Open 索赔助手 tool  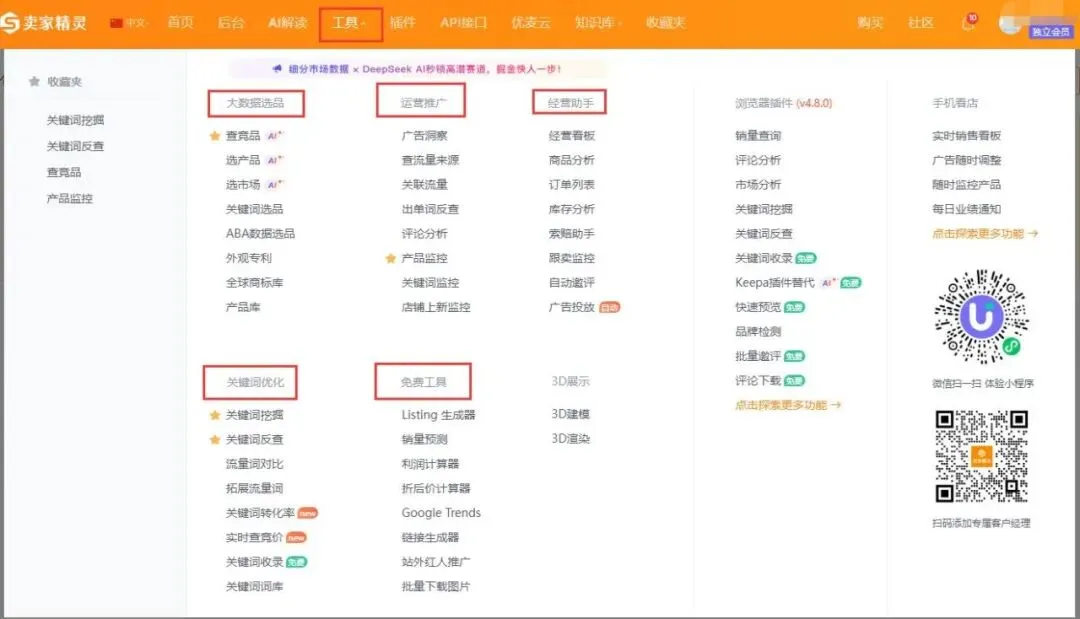[x=572, y=233]
